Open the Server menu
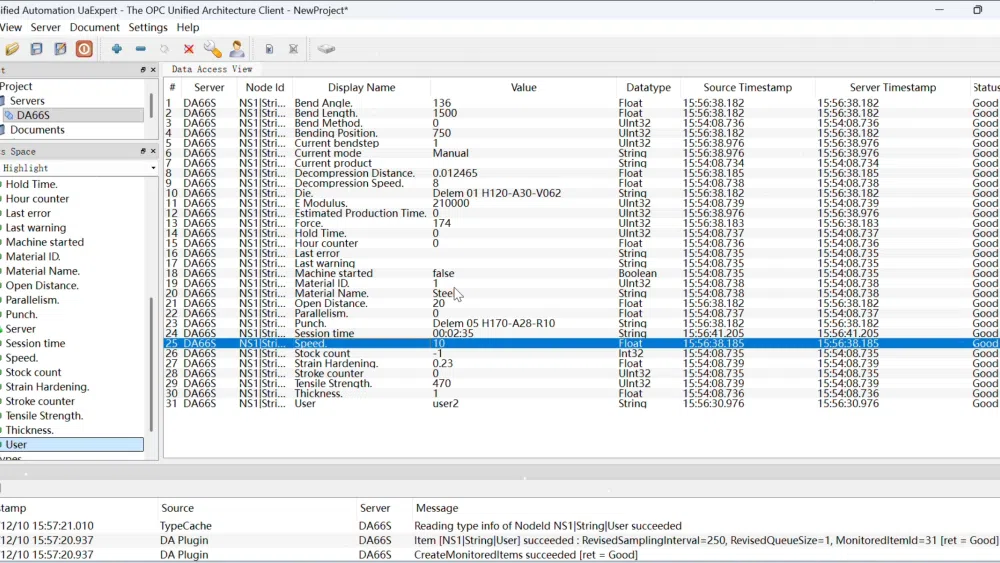The height and width of the screenshot is (563, 1000). click(45, 27)
